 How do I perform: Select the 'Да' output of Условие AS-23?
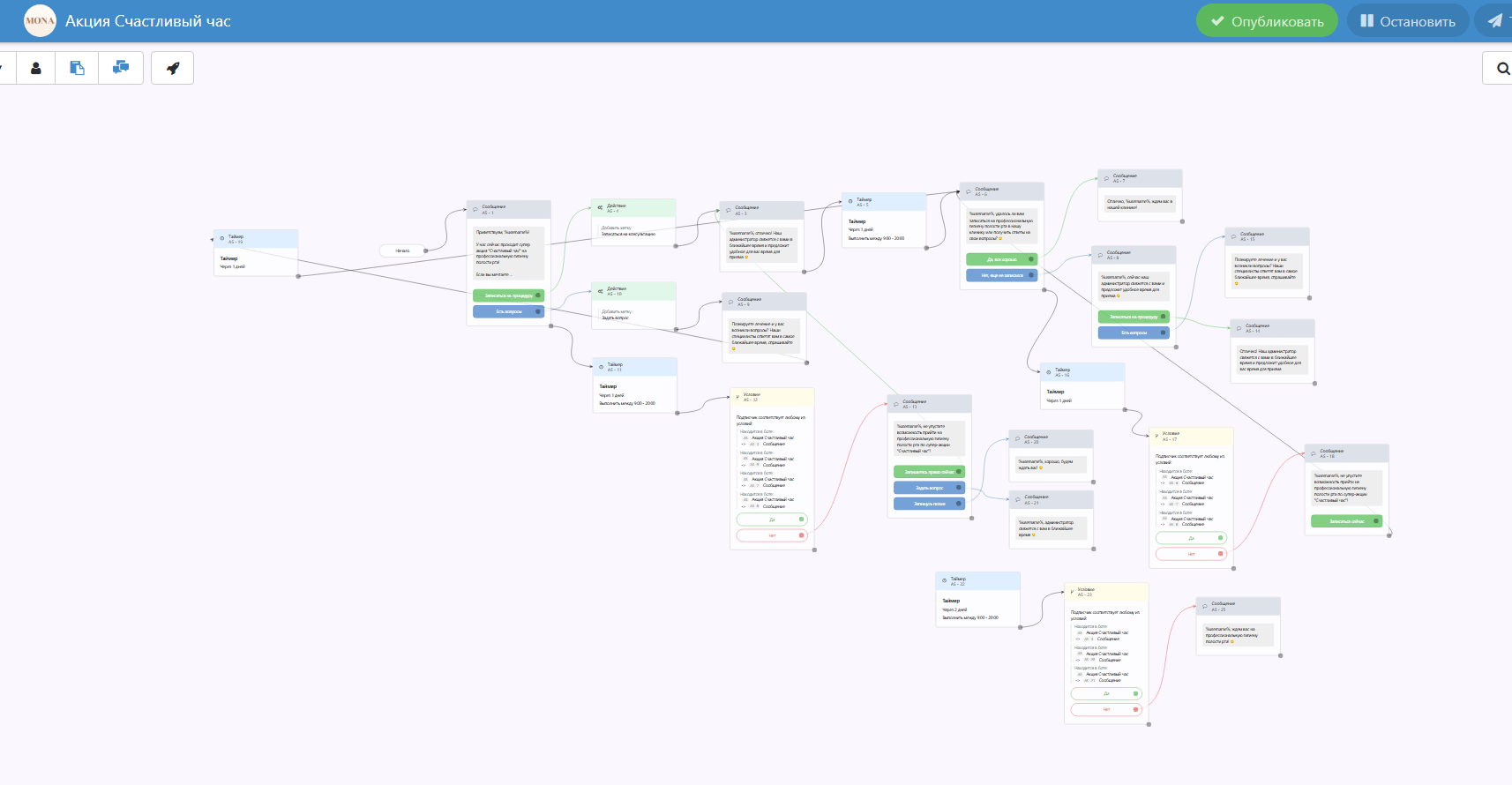[1106, 693]
